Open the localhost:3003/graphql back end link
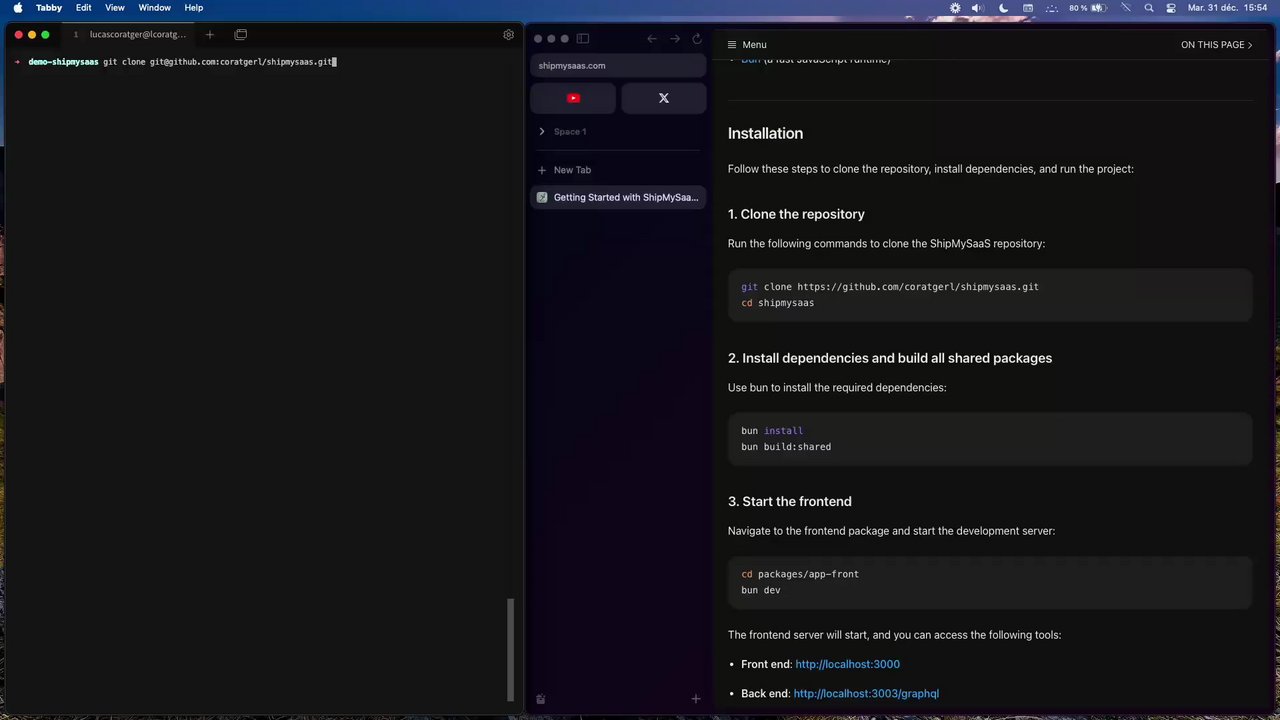The image size is (1280, 720). [866, 693]
